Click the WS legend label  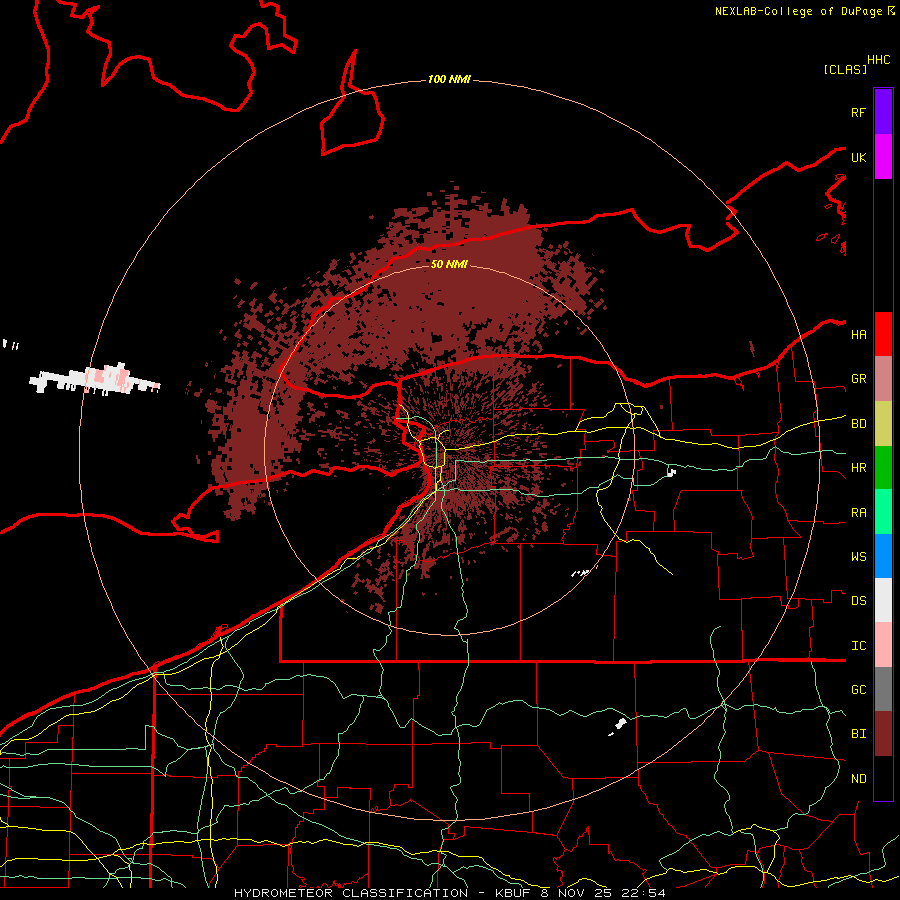(x=858, y=556)
